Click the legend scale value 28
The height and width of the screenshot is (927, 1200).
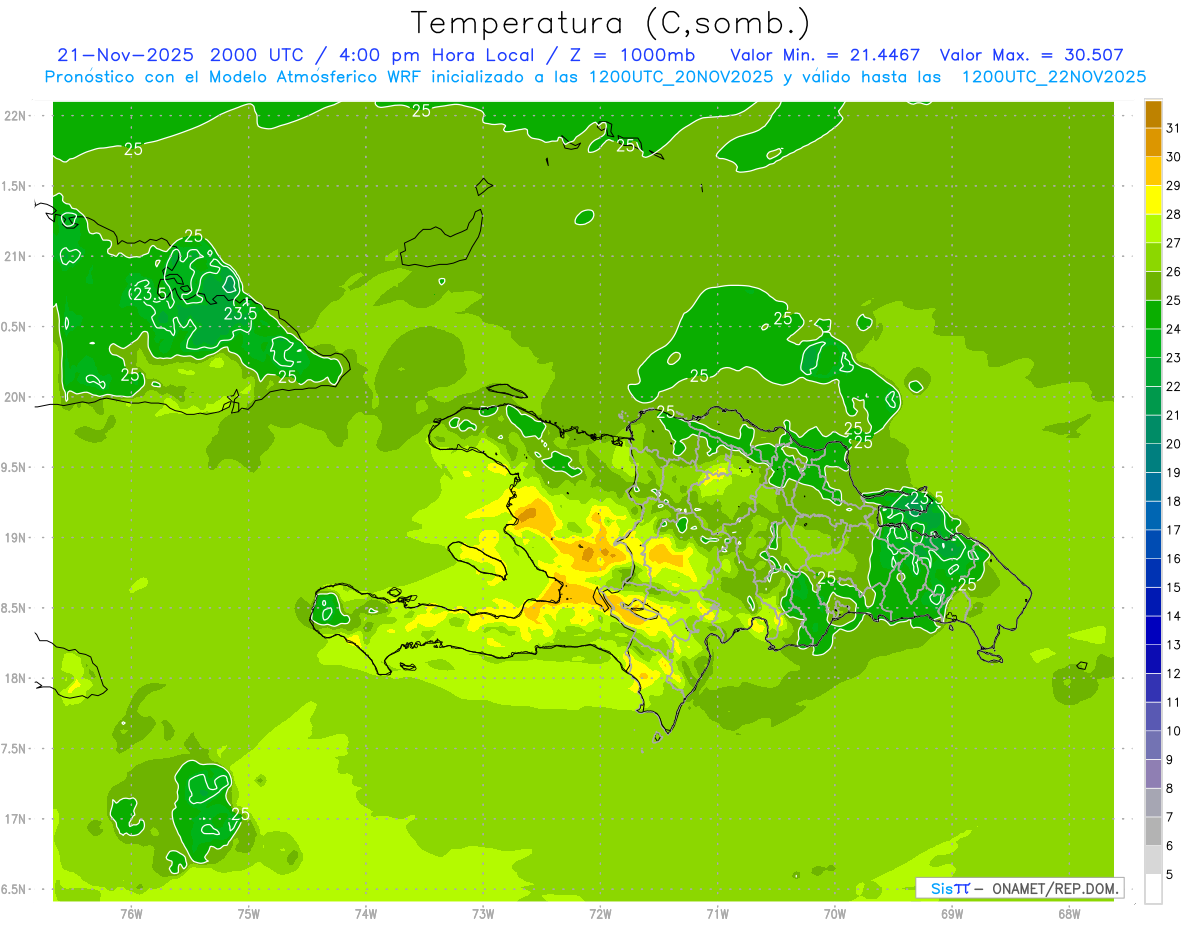click(1173, 214)
